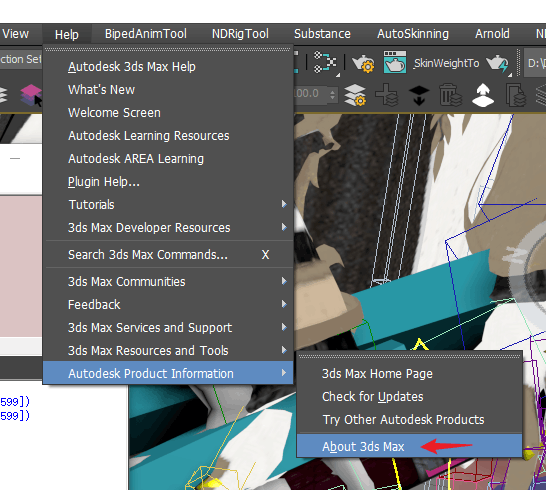
Task: Click the 100.0 spinner arrows
Action: (x=332, y=94)
